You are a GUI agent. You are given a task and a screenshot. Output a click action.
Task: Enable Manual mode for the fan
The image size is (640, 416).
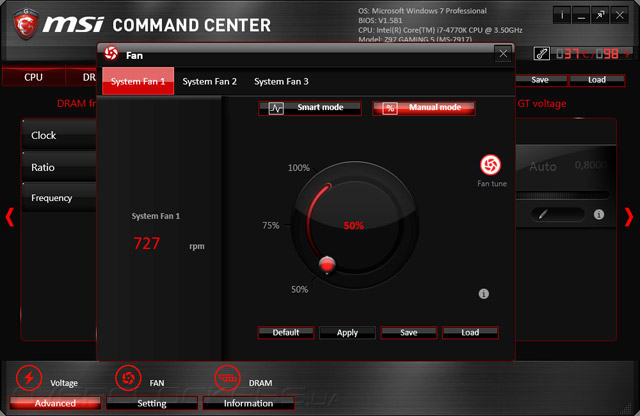coord(424,108)
